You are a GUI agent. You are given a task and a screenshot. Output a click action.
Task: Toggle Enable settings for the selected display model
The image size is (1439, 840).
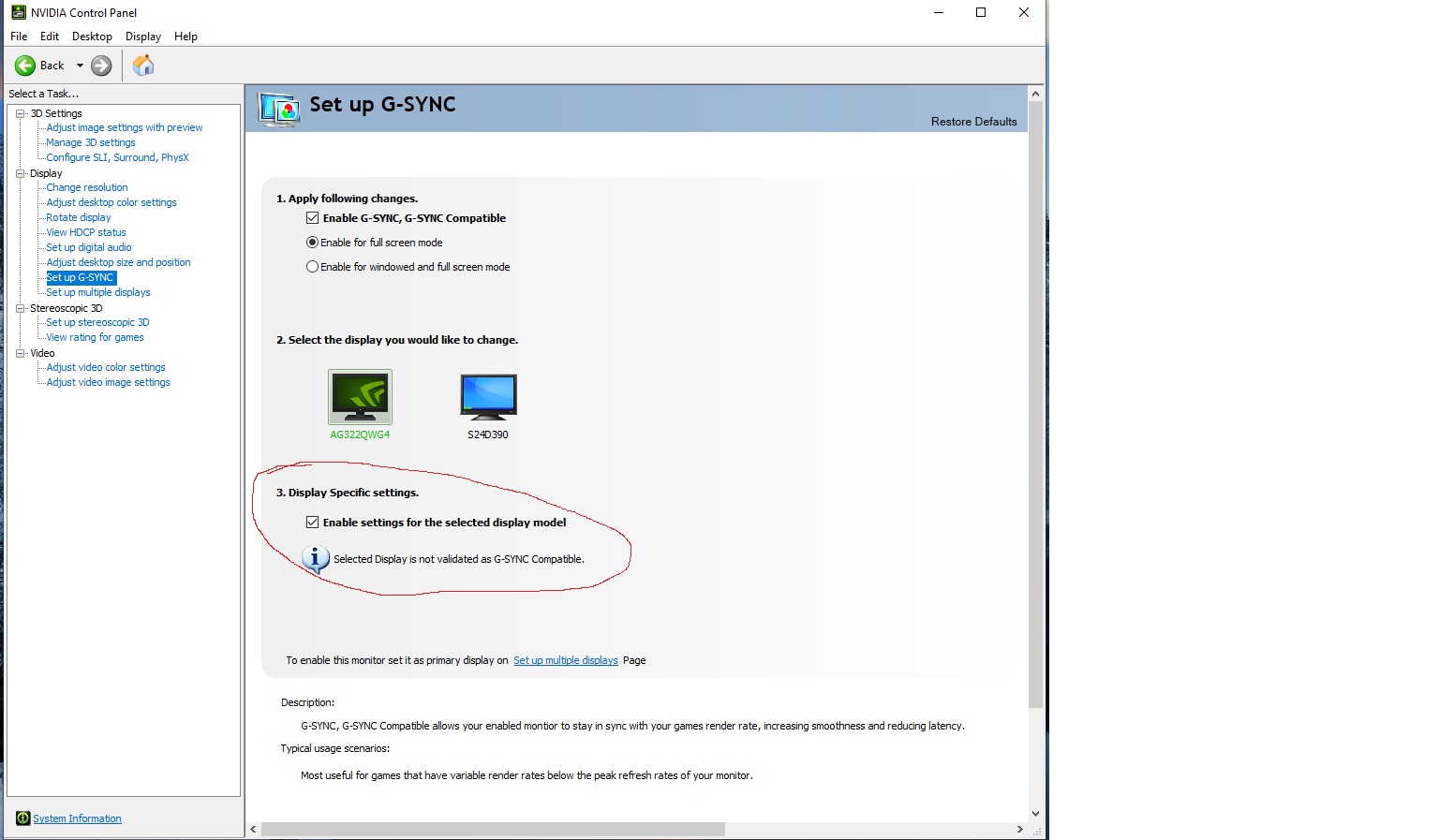313,523
